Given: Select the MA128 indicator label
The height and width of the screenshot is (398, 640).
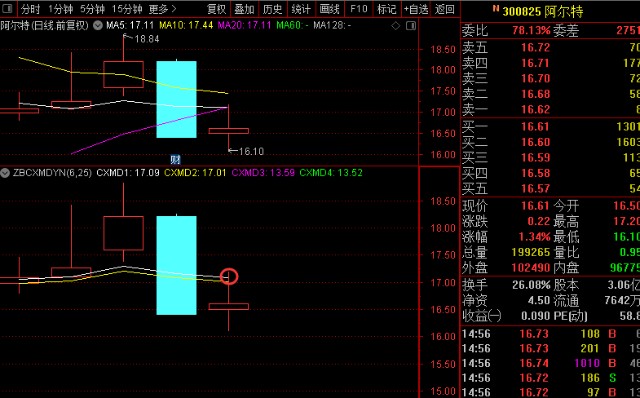Looking at the screenshot, I should click(x=332, y=25).
